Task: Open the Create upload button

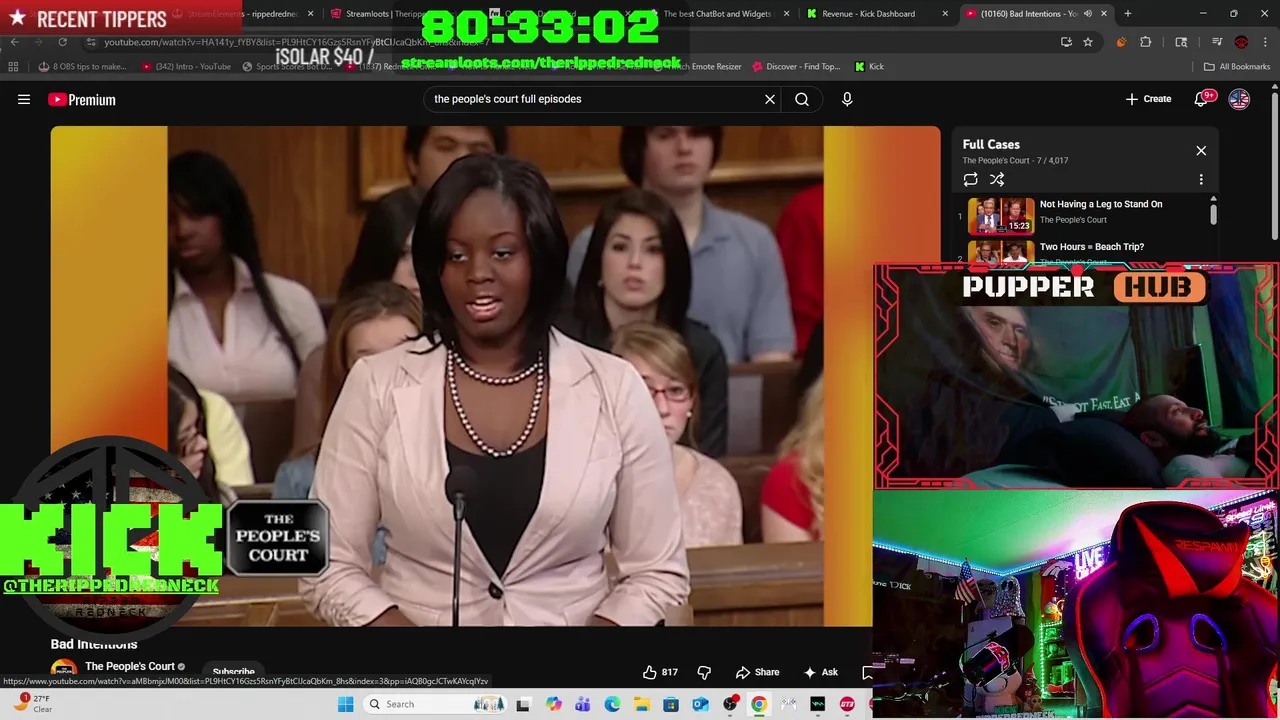Action: (x=1148, y=99)
